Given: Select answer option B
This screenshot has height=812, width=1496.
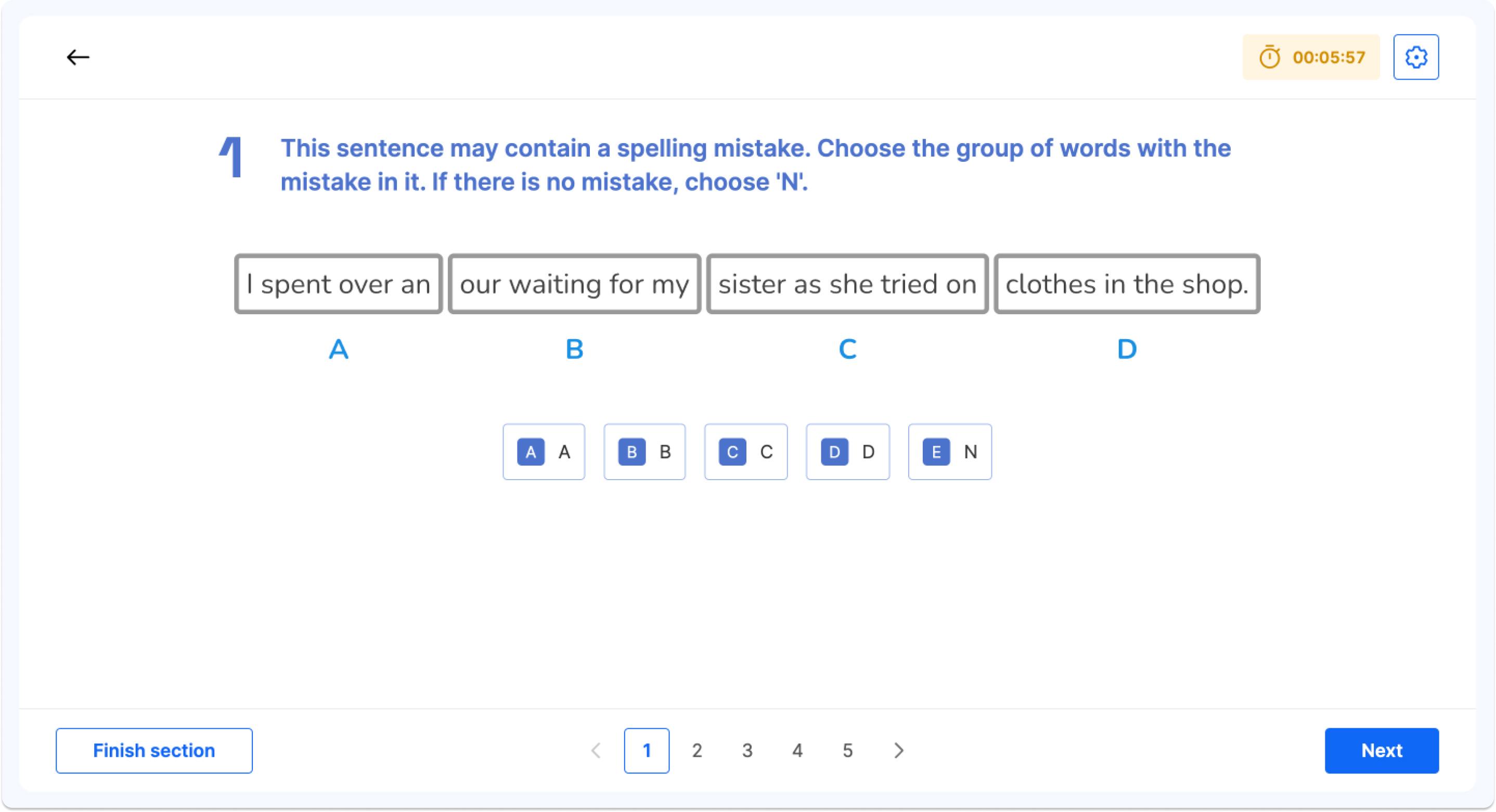Looking at the screenshot, I should (644, 452).
